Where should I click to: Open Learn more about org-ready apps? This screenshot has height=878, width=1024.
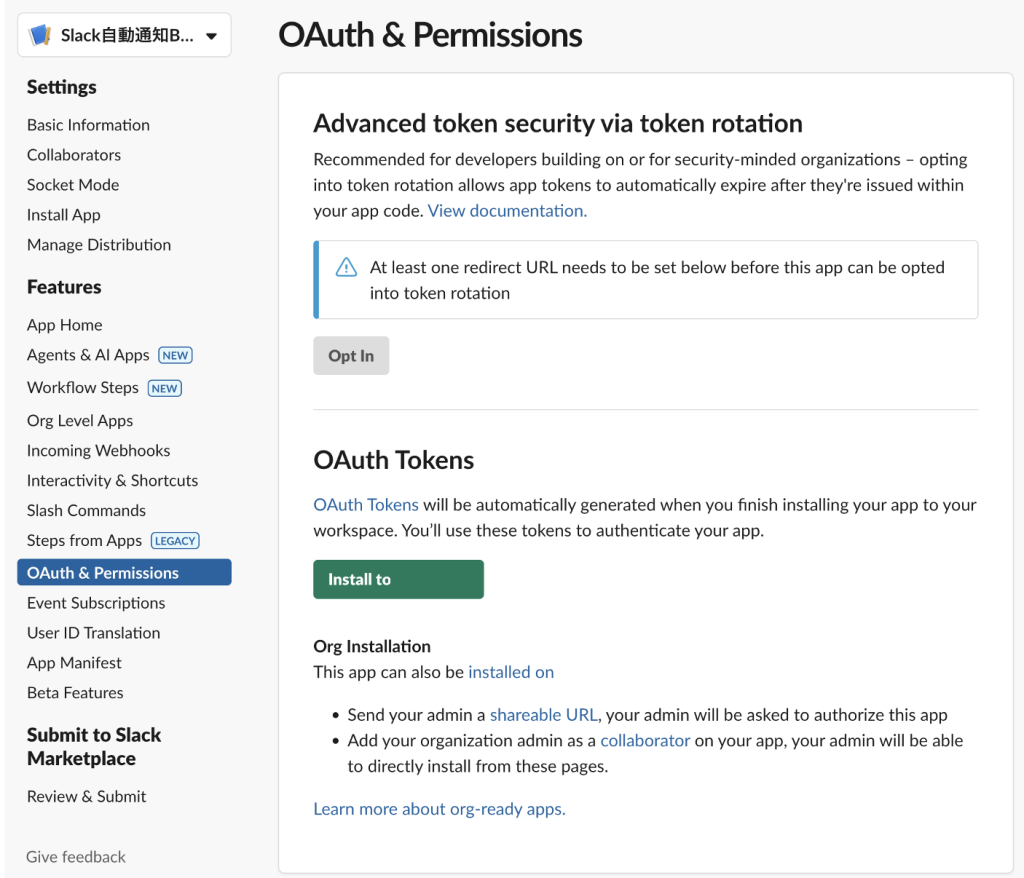440,809
